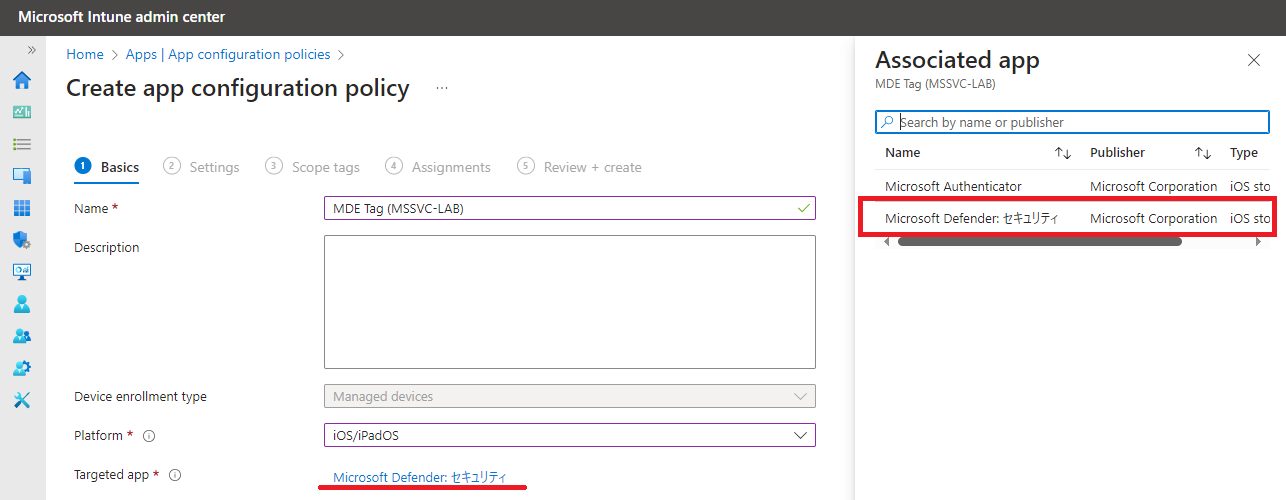The height and width of the screenshot is (500, 1286).
Task: Open Tenant administration sidebar icon
Action: [22, 367]
